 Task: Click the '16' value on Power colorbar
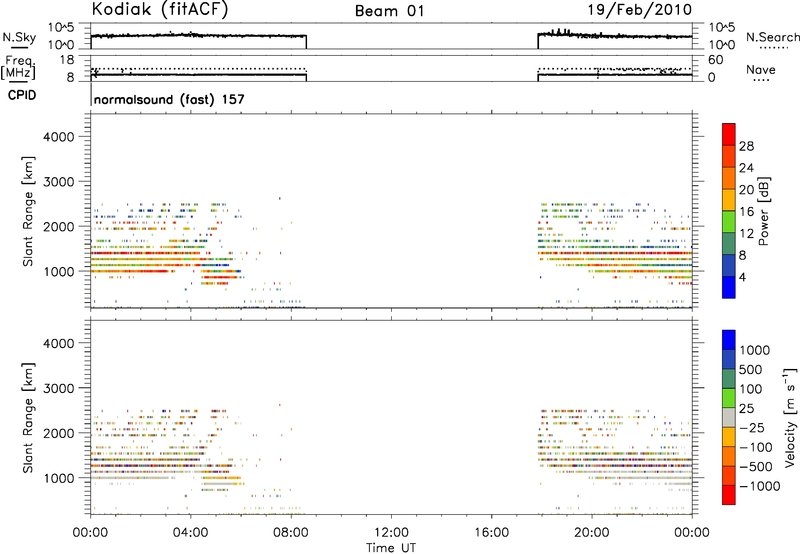click(746, 212)
